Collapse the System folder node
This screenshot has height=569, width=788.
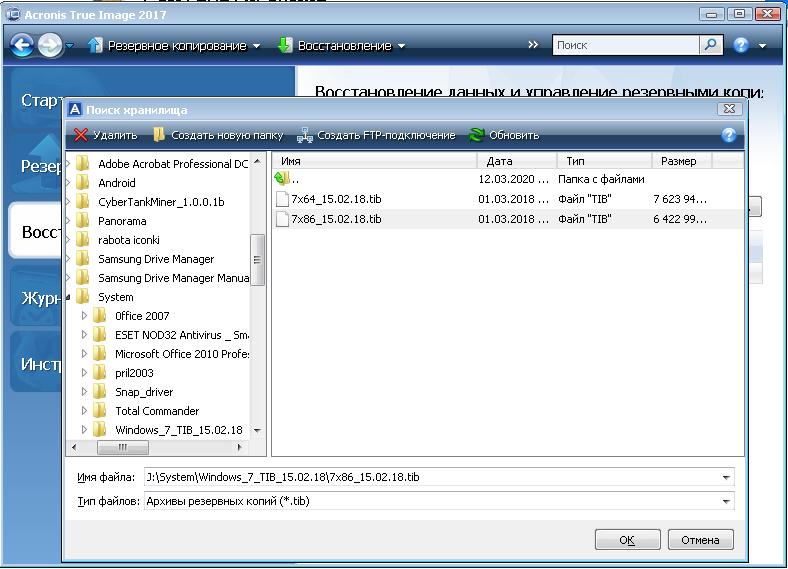[x=68, y=297]
